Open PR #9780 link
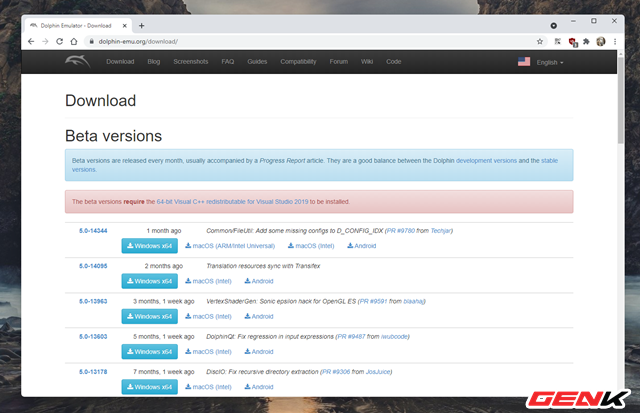This screenshot has width=640, height=413. tap(401, 231)
